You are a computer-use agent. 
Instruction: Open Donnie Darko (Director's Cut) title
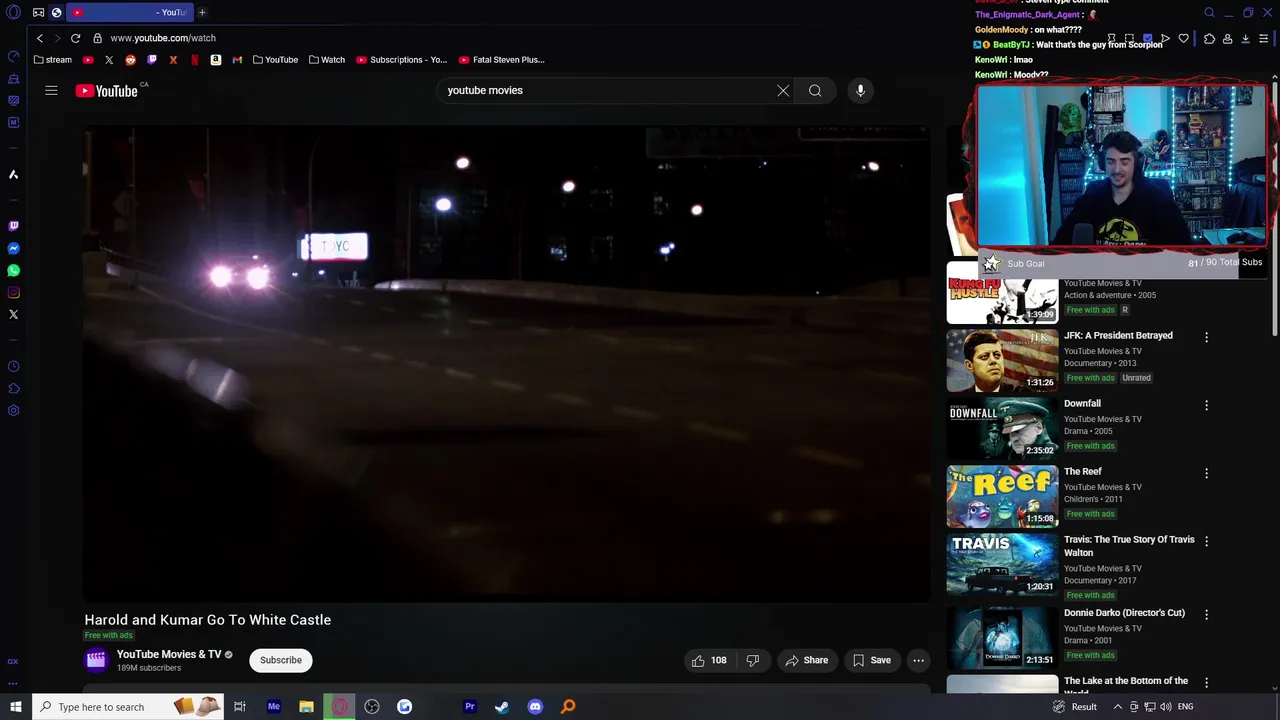click(1124, 613)
